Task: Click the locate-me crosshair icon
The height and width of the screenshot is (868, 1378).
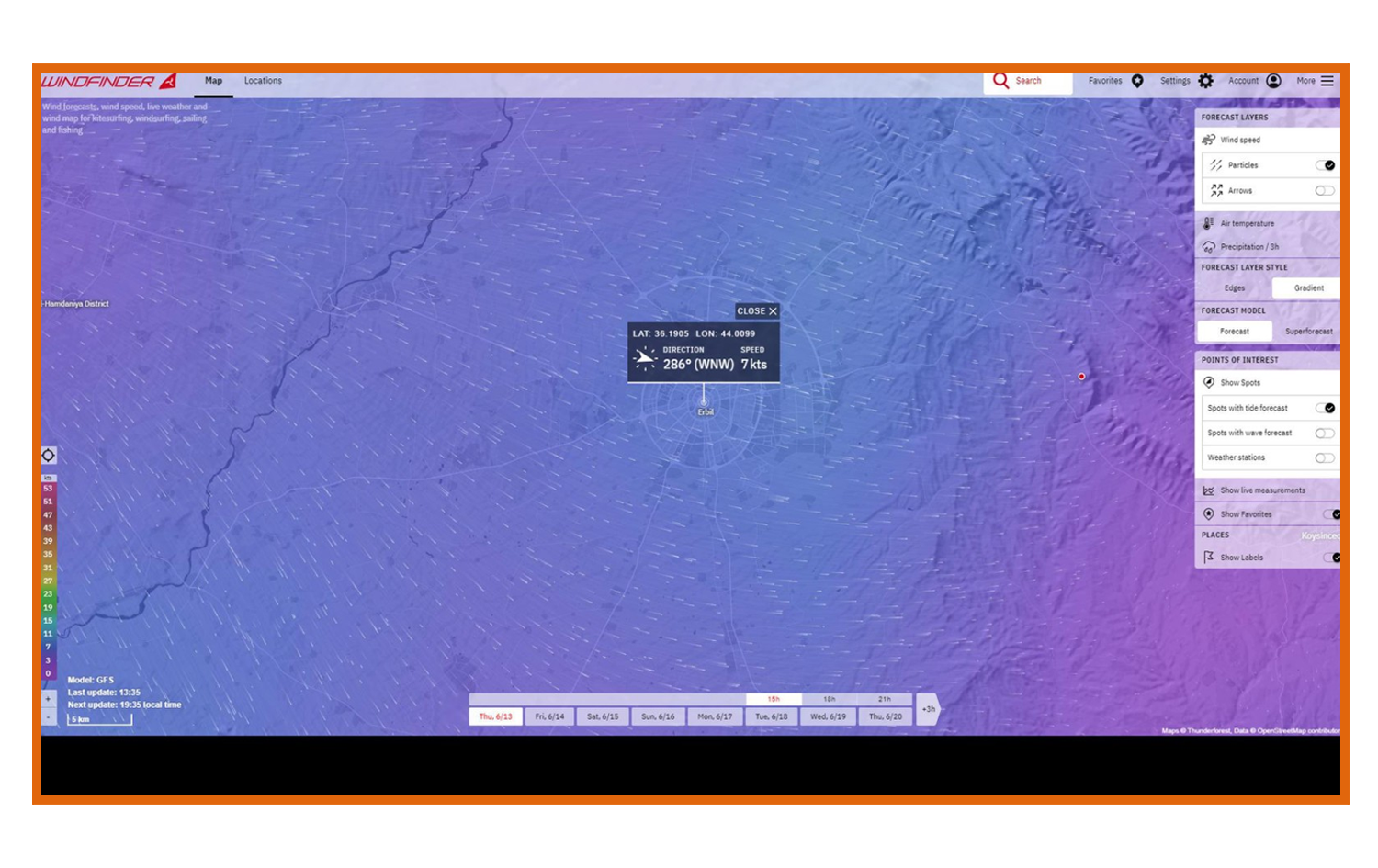Action: pos(49,456)
